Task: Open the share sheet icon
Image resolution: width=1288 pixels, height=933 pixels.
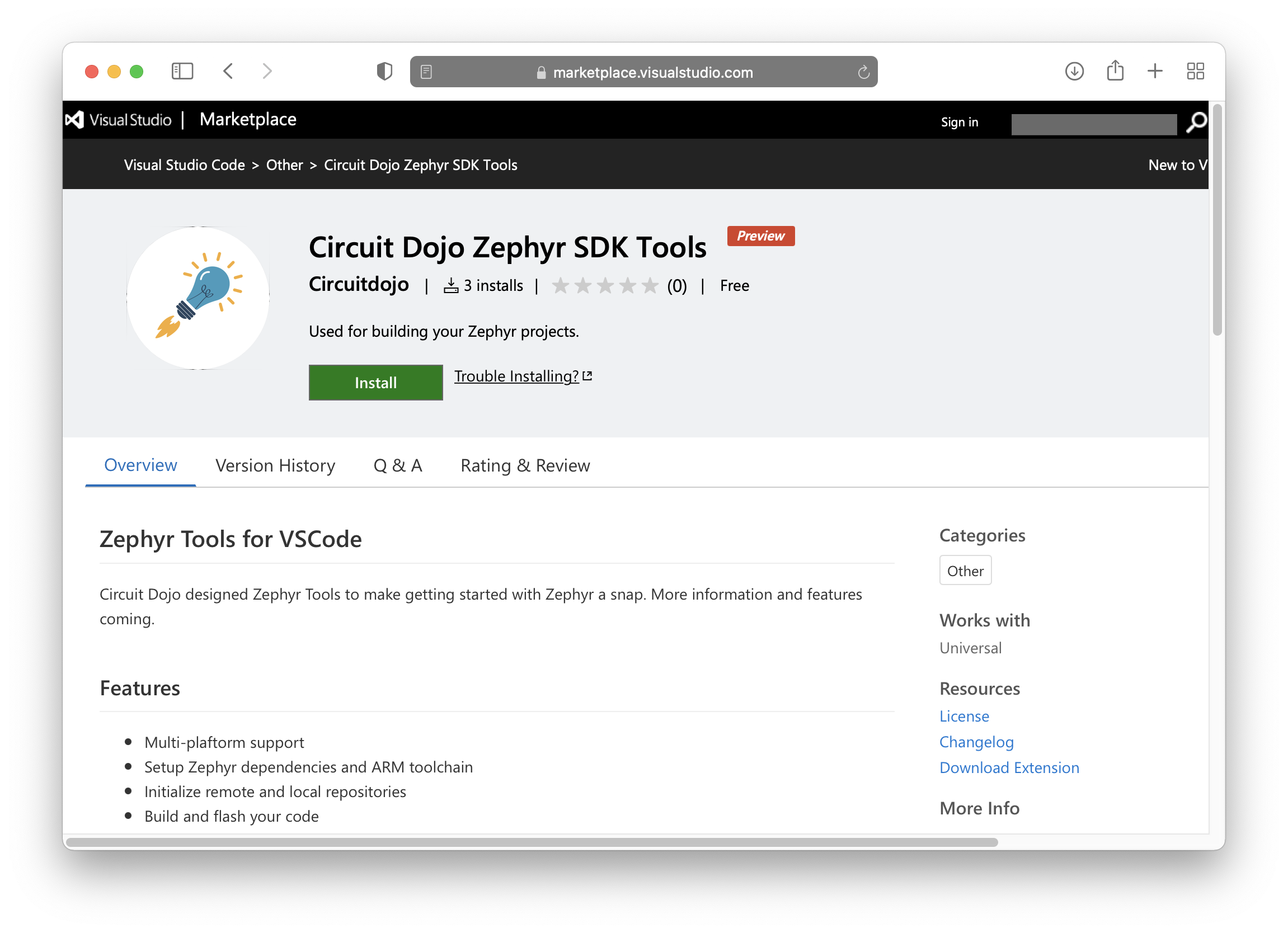Action: pos(1115,70)
